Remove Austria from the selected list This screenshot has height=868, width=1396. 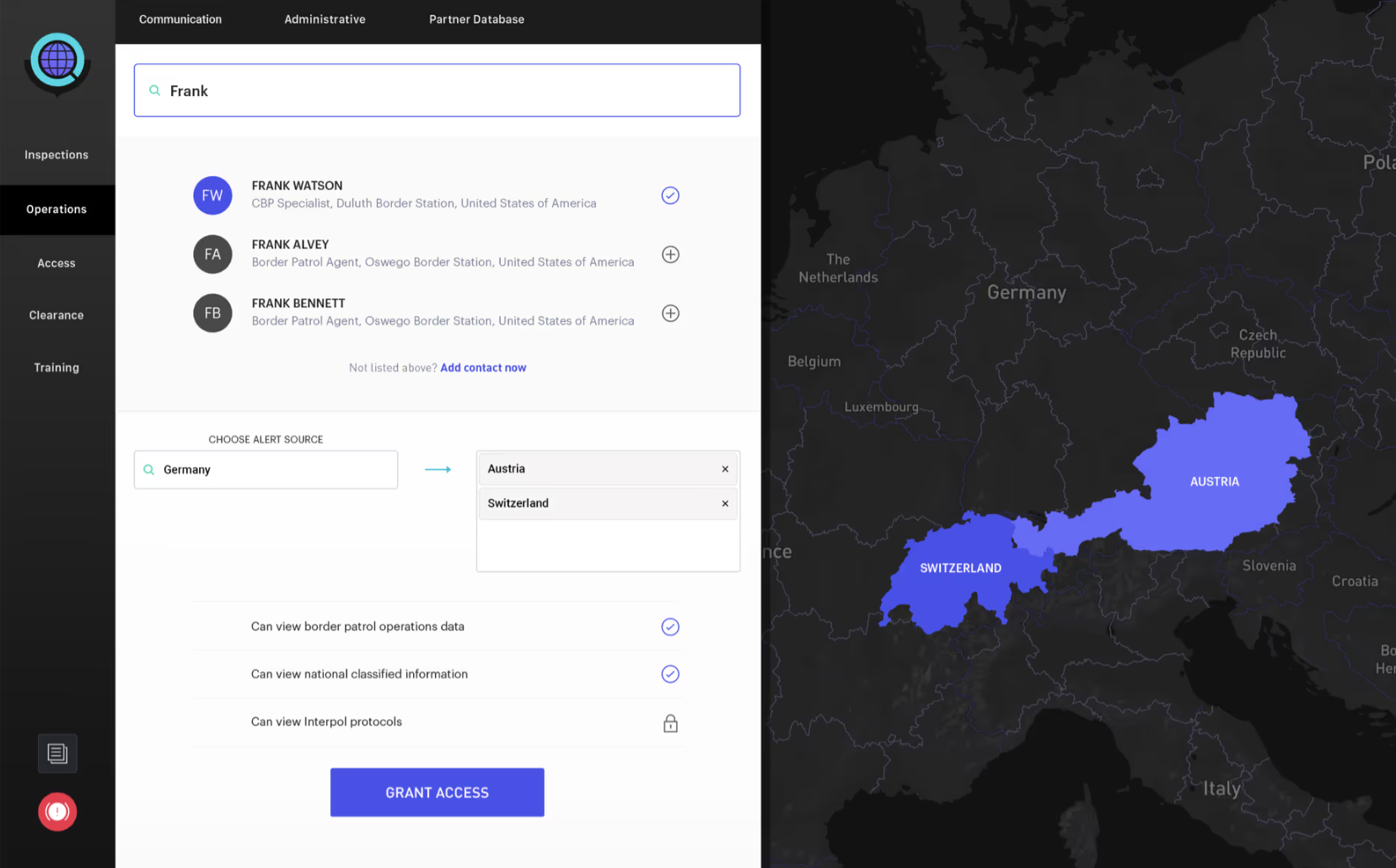(x=725, y=469)
